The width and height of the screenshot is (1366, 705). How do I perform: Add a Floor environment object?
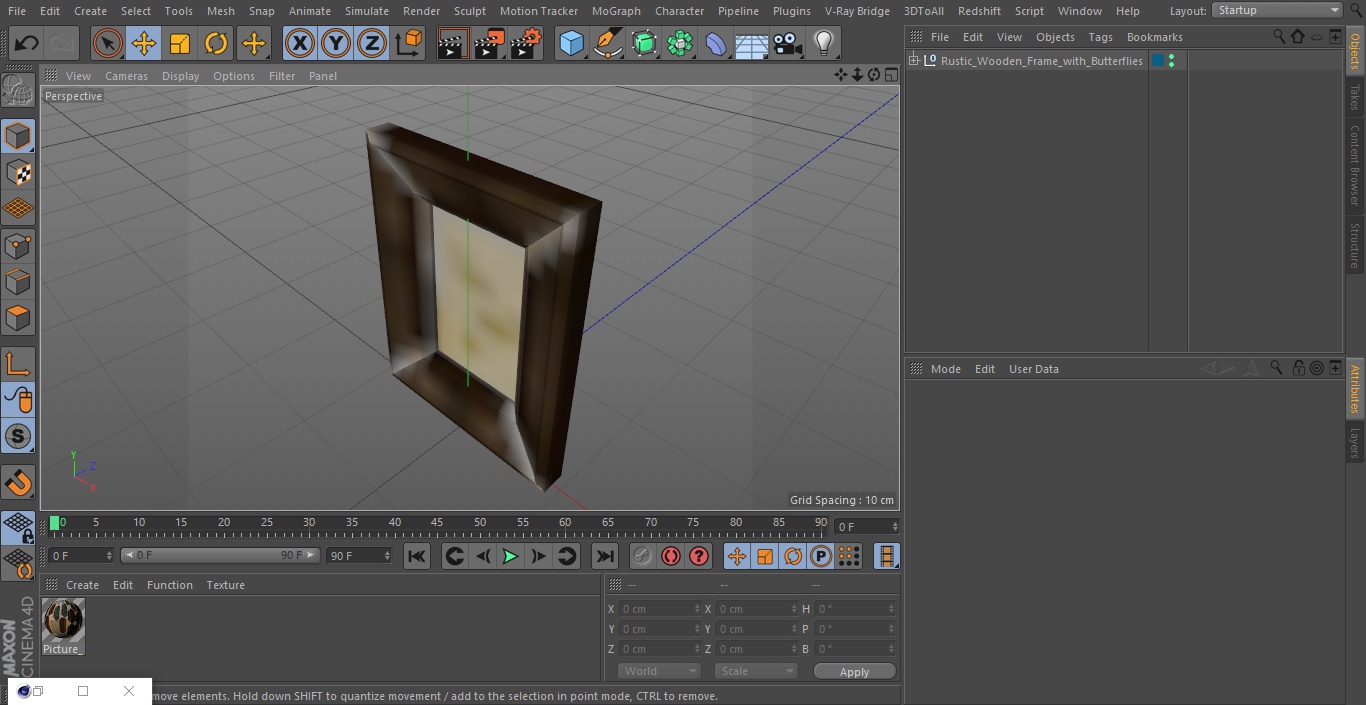(x=751, y=43)
